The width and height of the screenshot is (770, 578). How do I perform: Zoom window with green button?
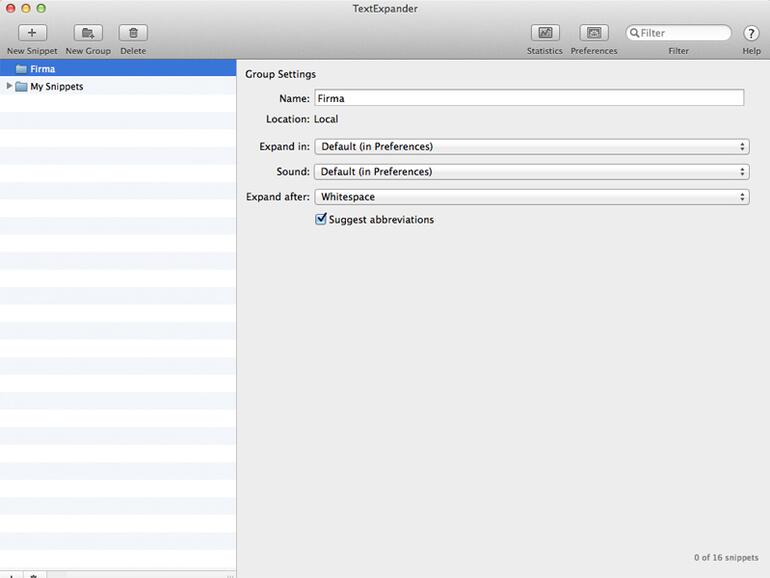point(41,8)
